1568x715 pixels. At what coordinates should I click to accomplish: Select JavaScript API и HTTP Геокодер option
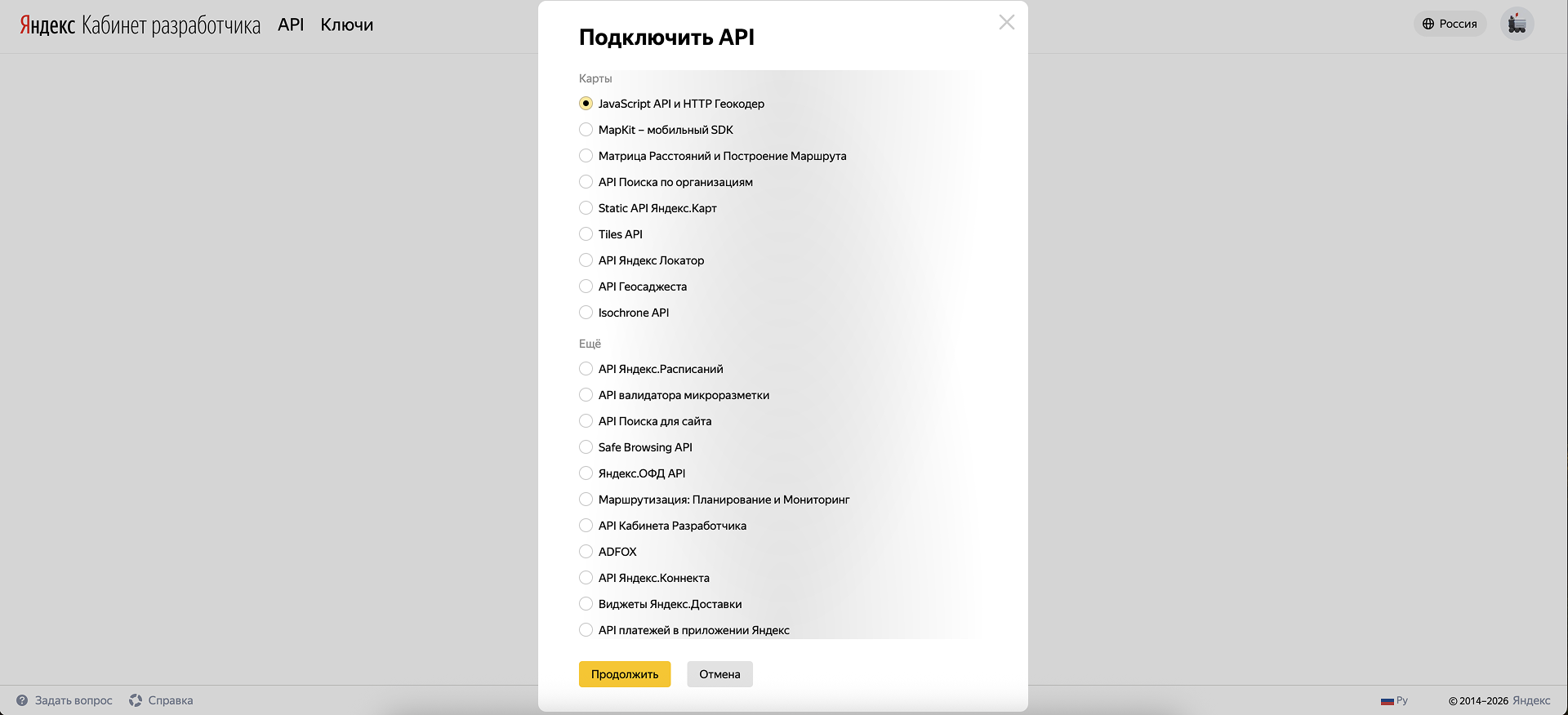pos(586,104)
